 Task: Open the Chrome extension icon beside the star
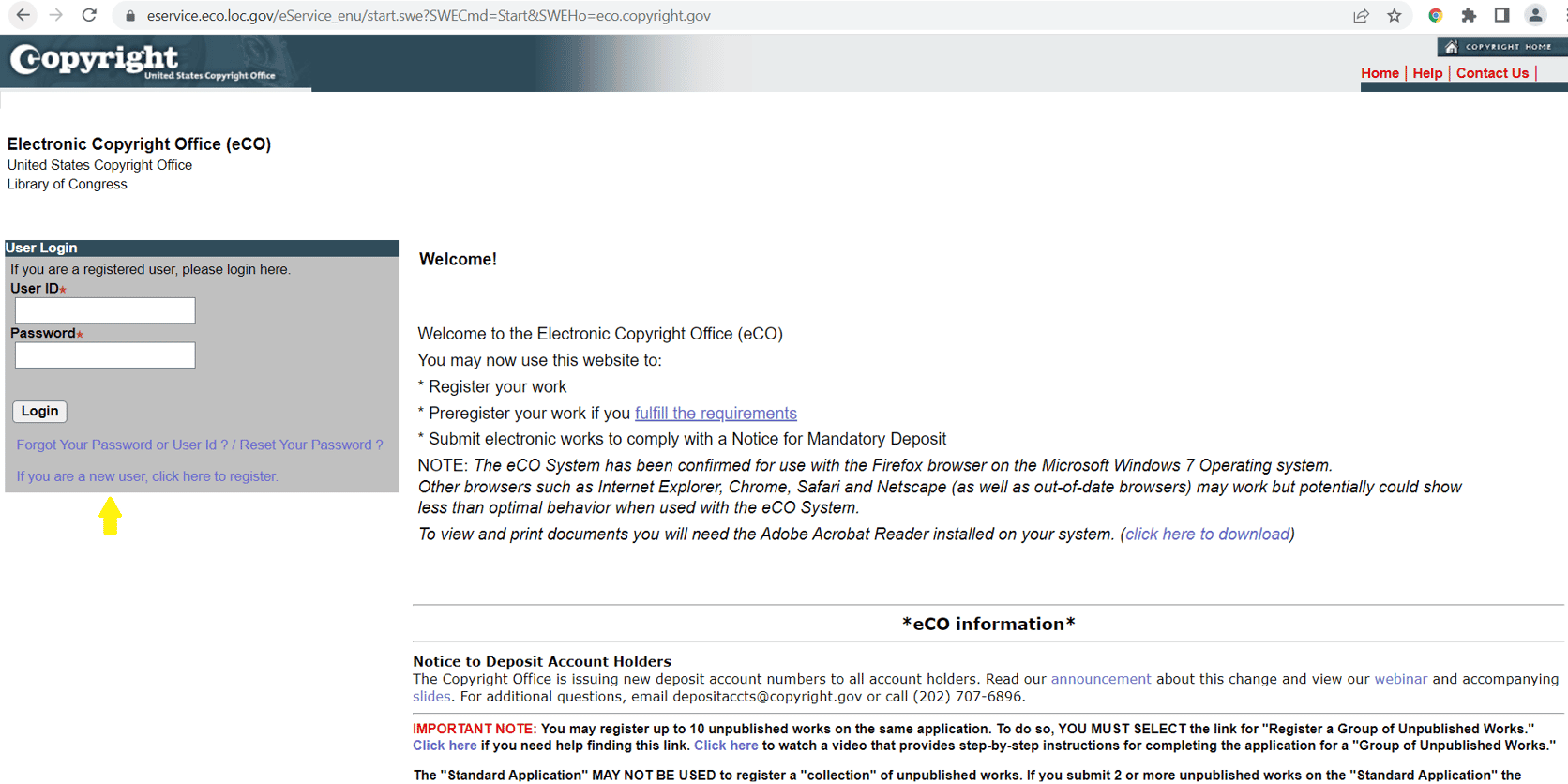tap(1435, 15)
